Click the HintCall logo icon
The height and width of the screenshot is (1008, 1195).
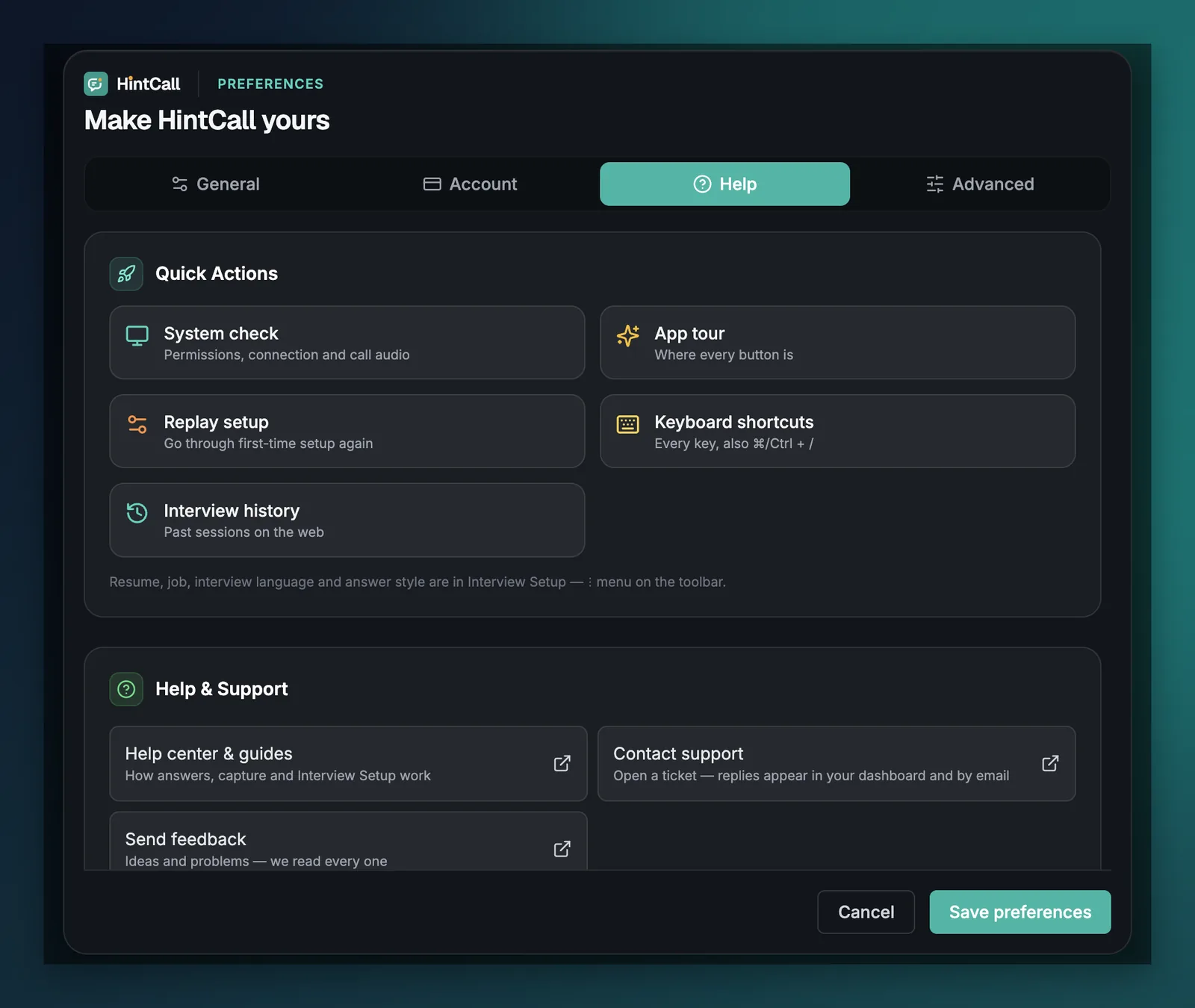tap(96, 84)
